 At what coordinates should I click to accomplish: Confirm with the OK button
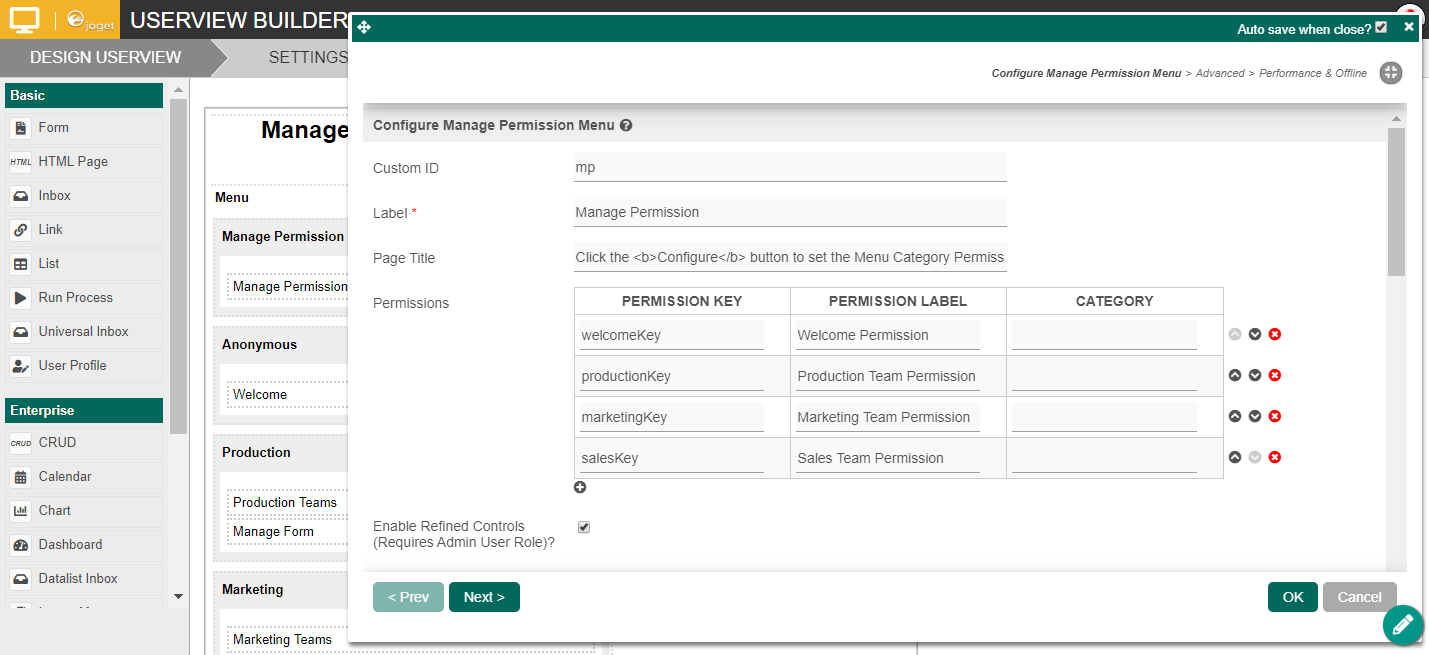point(1293,597)
